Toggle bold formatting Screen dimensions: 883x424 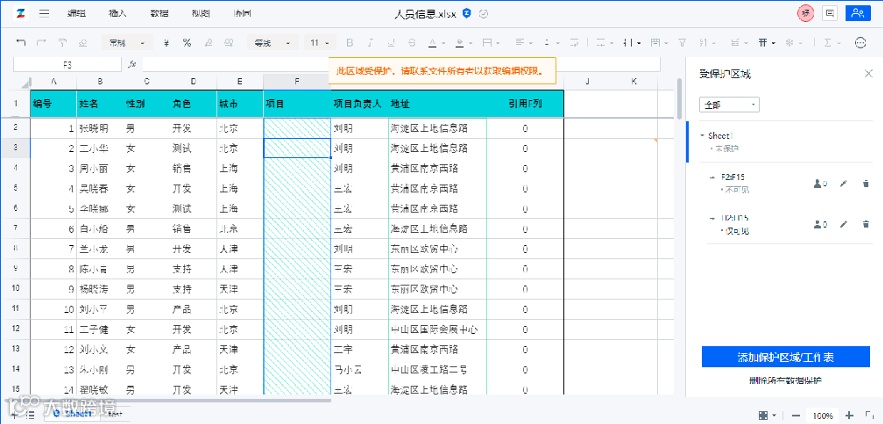click(x=350, y=43)
